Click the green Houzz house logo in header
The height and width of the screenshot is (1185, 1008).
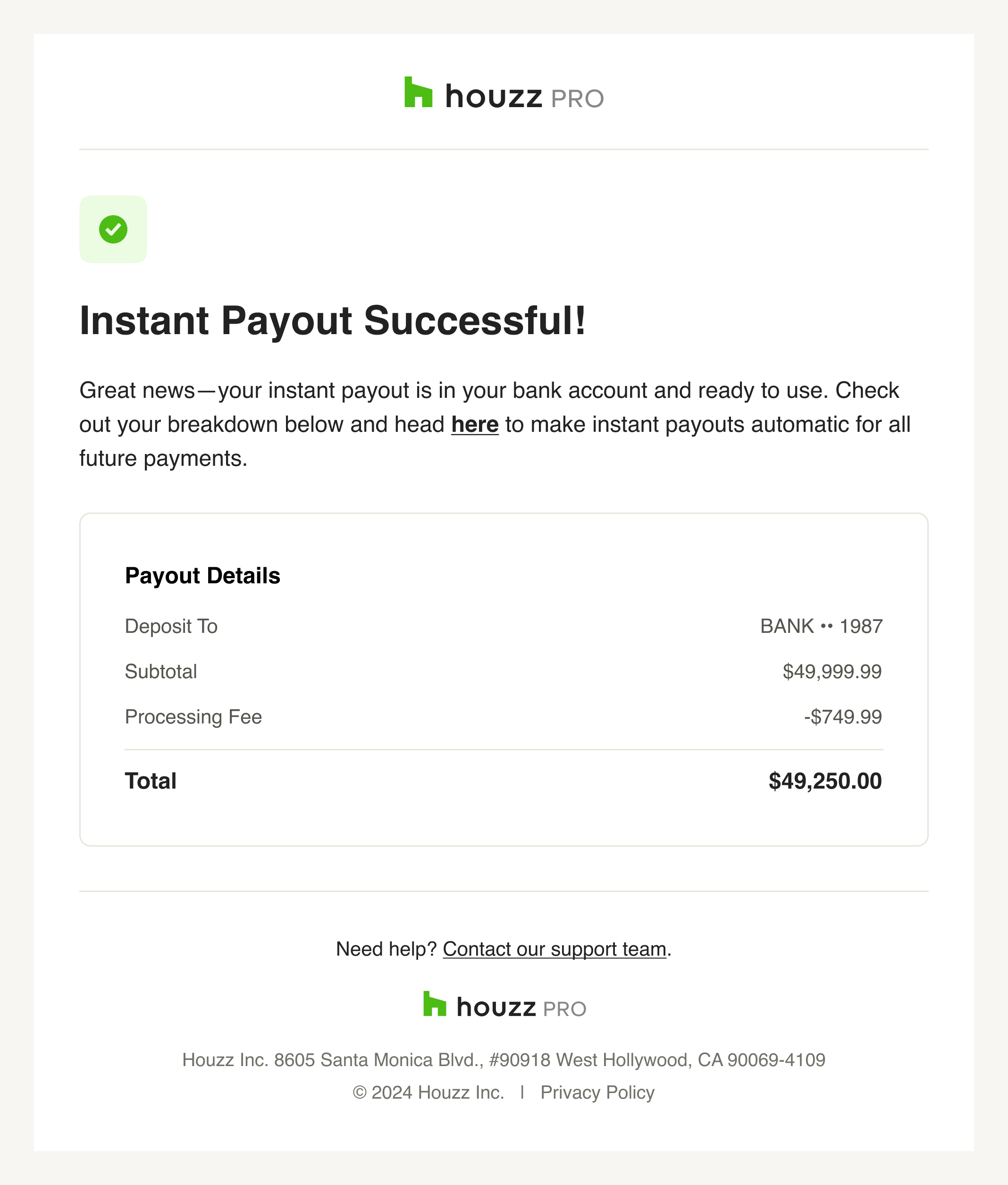[x=418, y=92]
